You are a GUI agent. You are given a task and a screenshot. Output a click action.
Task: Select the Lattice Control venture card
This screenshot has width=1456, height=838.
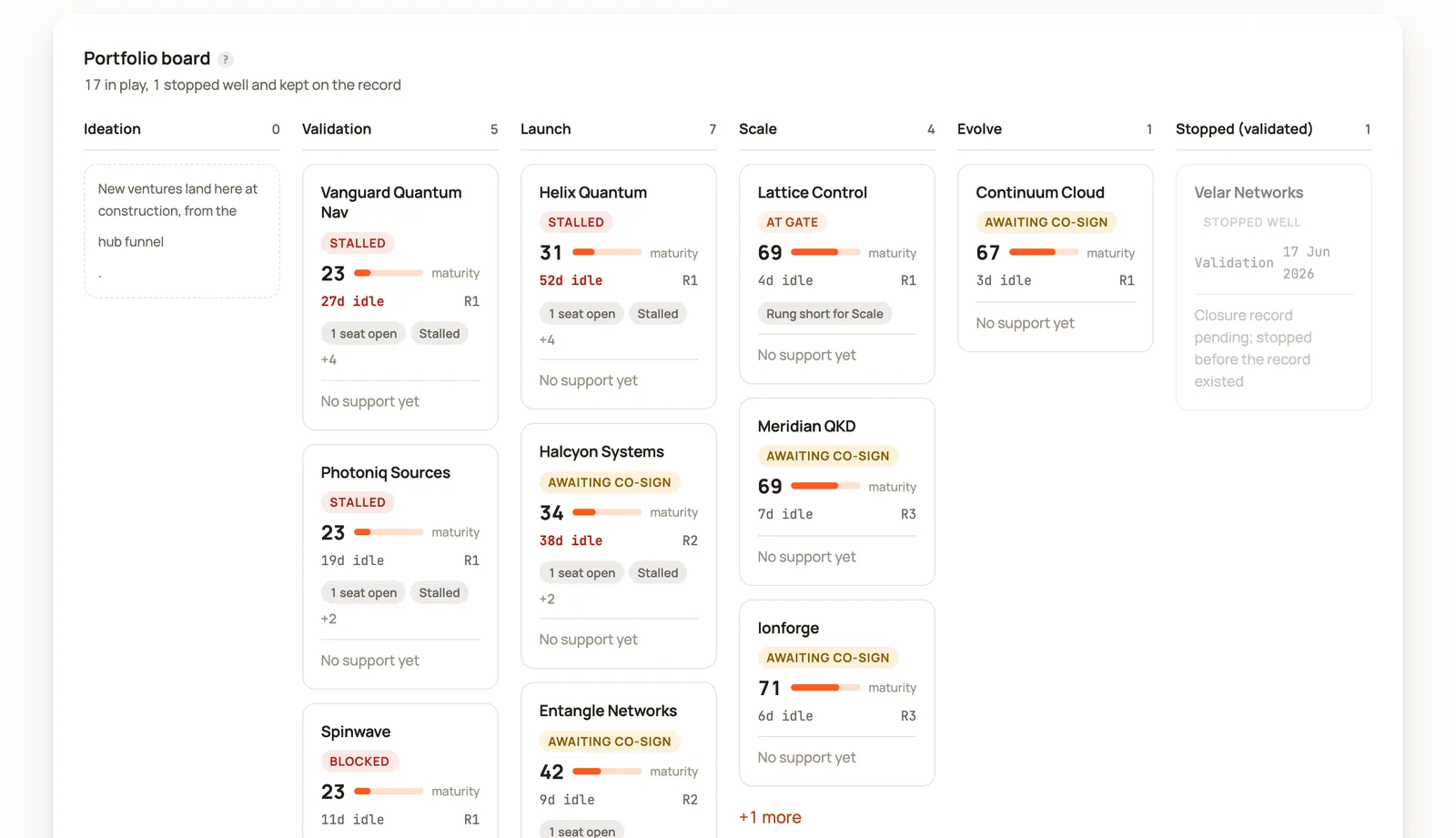coord(837,274)
